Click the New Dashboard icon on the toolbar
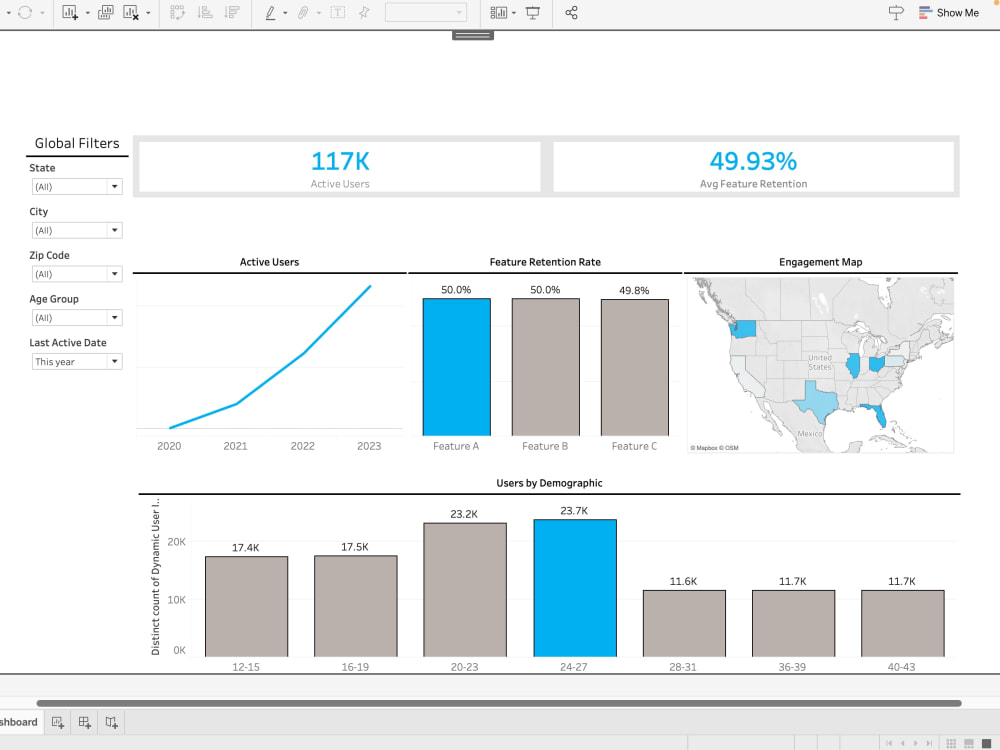The image size is (1000, 750). click(105, 13)
